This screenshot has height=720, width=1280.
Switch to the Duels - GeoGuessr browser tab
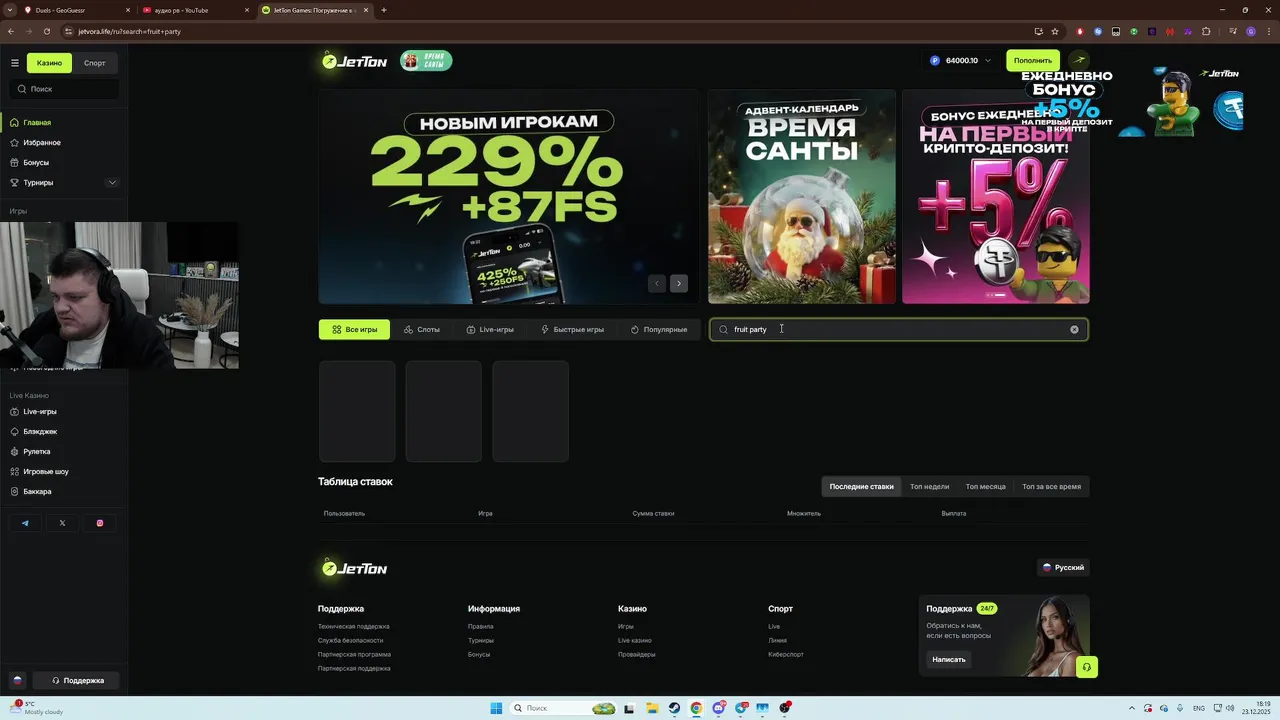(75, 10)
